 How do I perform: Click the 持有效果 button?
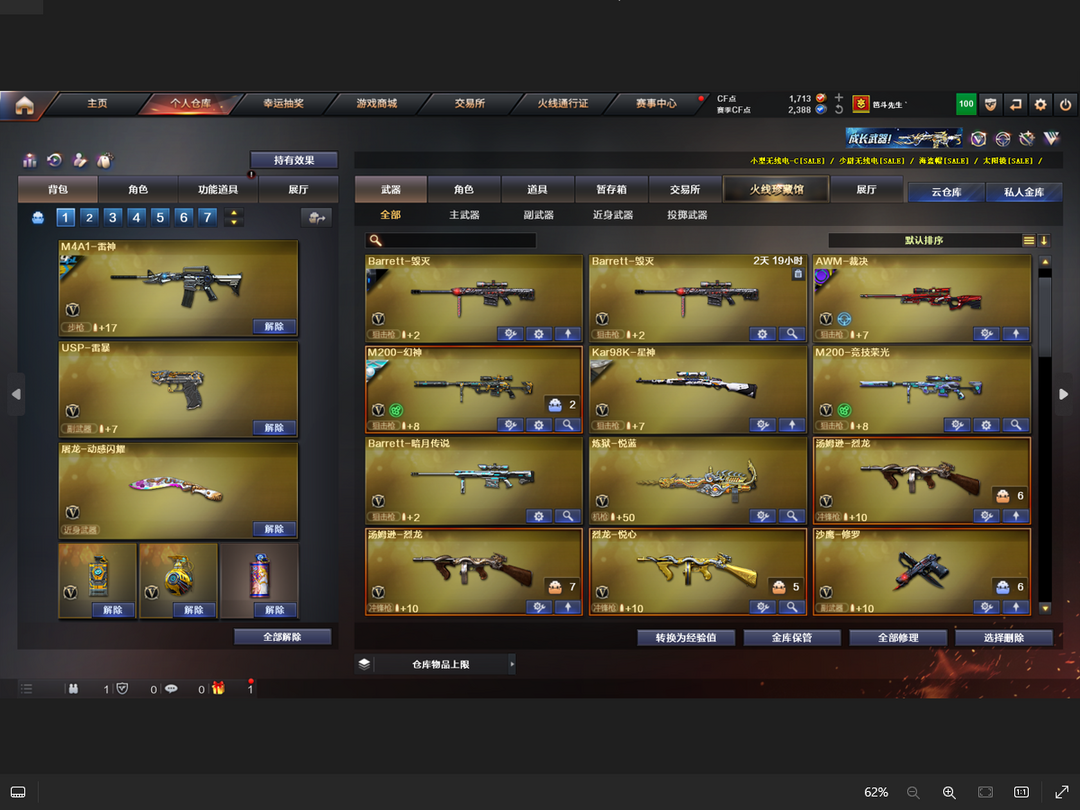pos(294,160)
